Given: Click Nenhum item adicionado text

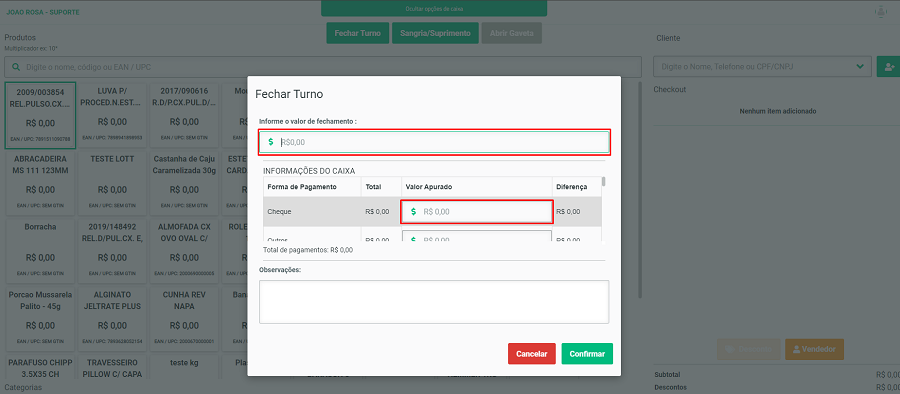Looking at the screenshot, I should 778,111.
